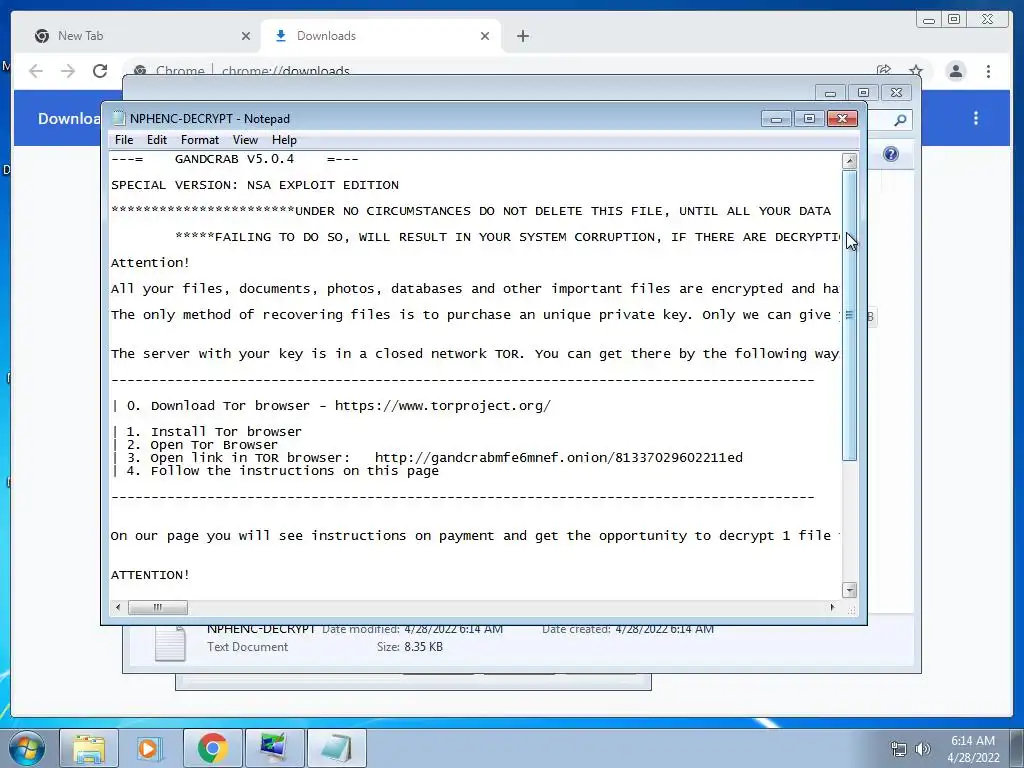This screenshot has height=768, width=1024.
Task: Click the Explorer window search magnifier icon
Action: pyautogui.click(x=901, y=120)
